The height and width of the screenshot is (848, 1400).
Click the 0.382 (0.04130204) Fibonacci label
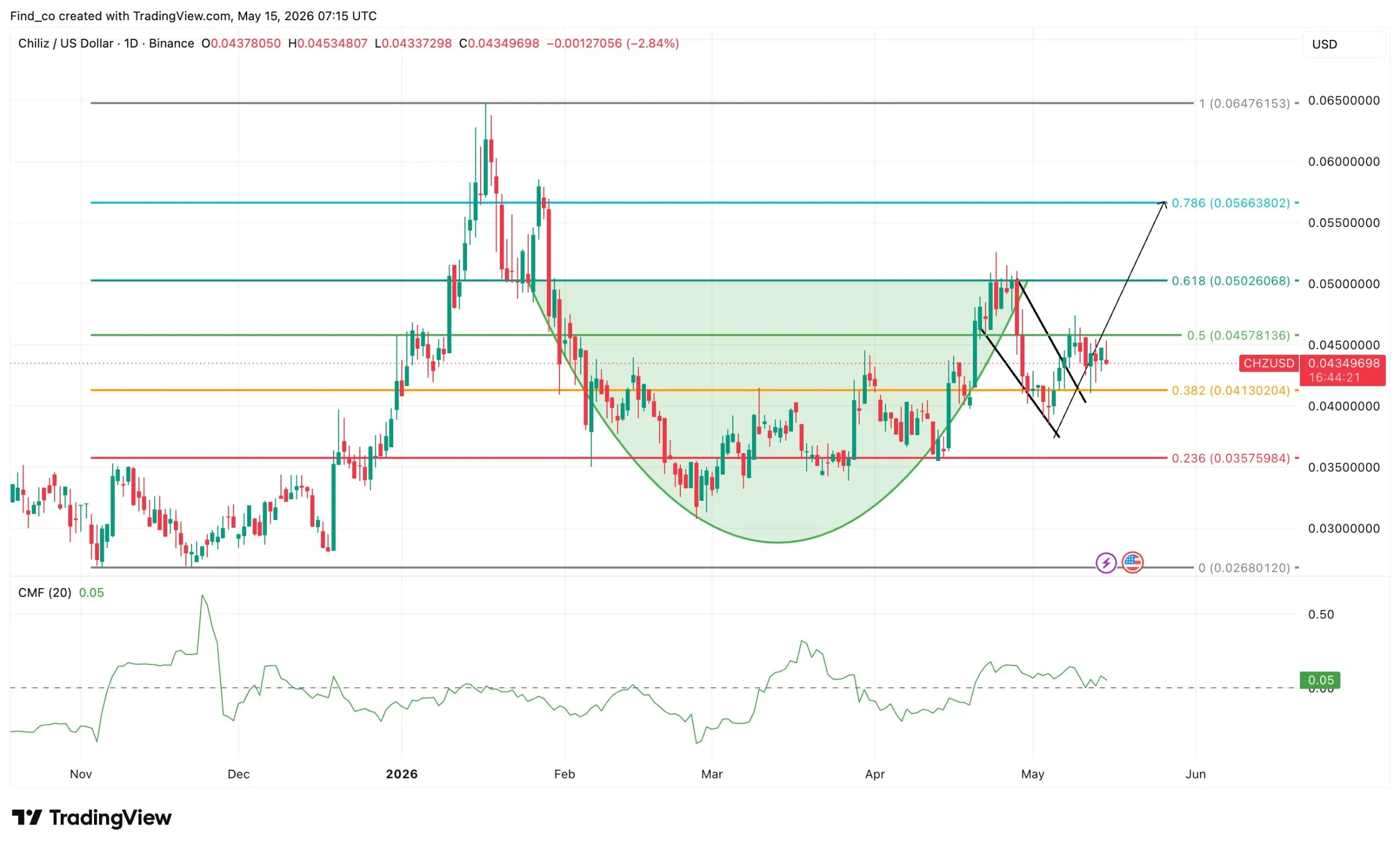(1230, 390)
